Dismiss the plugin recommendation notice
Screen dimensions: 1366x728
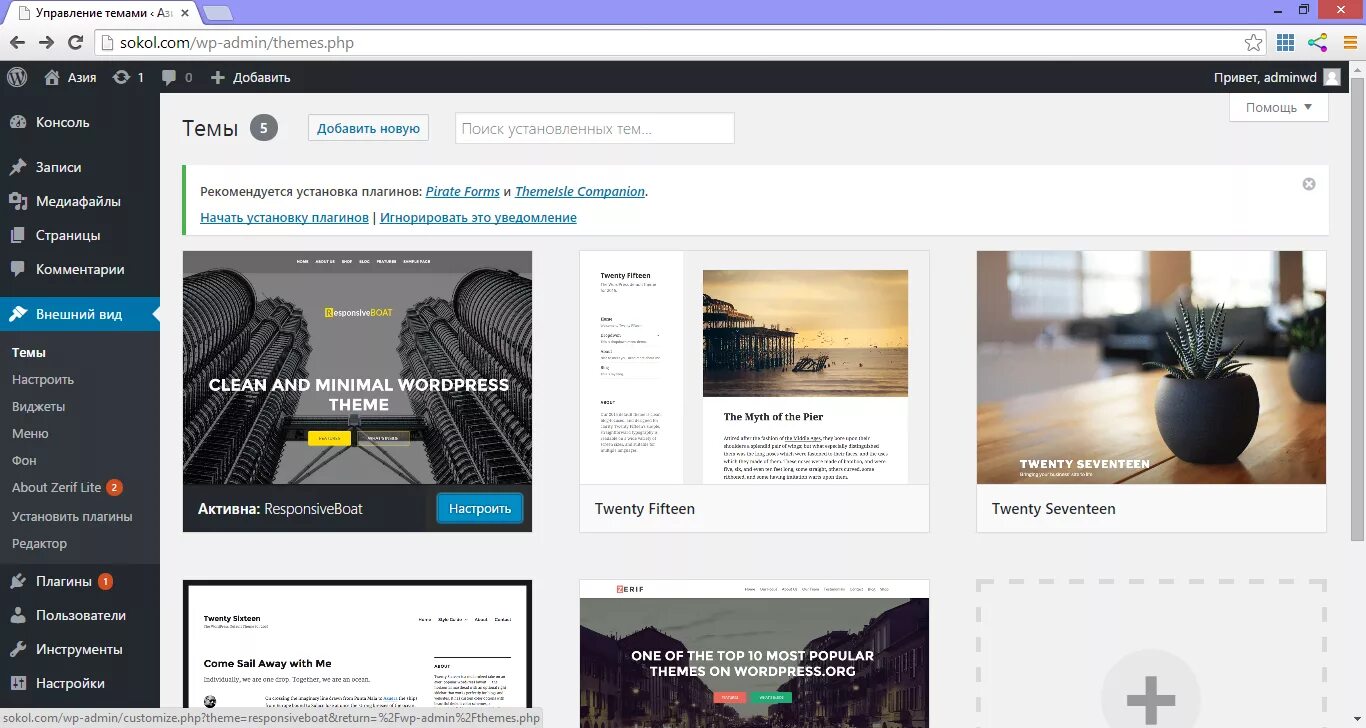click(x=1309, y=184)
